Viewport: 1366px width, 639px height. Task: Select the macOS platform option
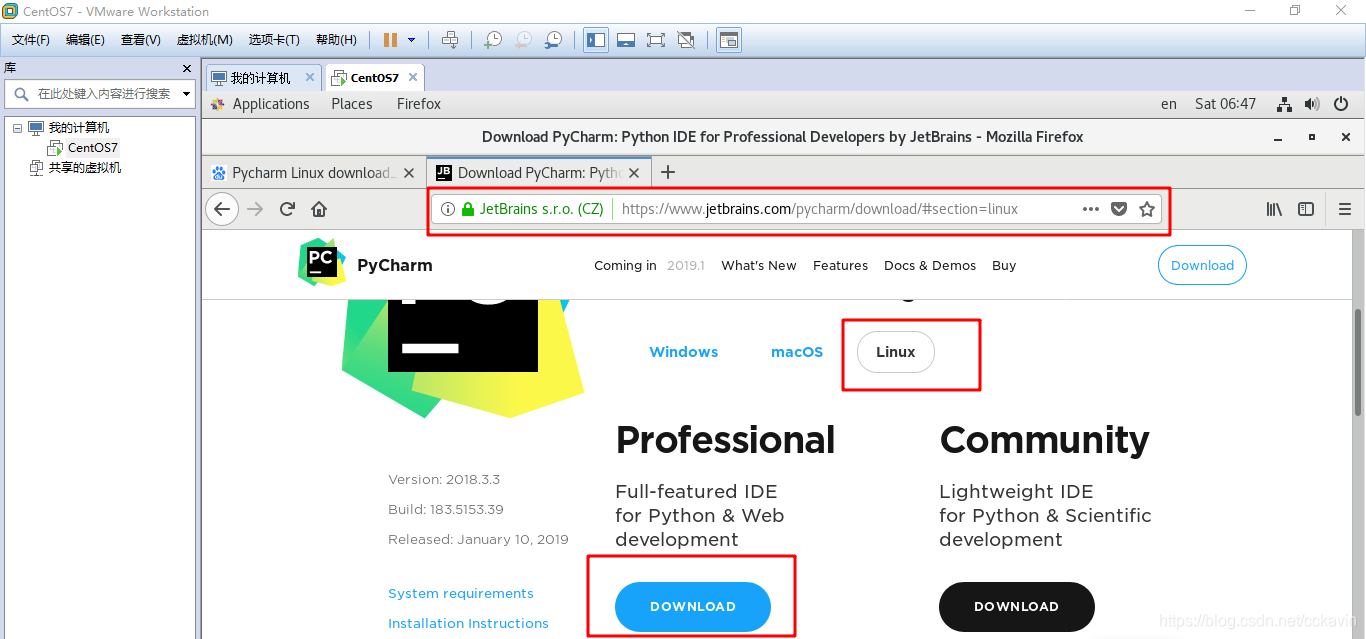(x=797, y=352)
